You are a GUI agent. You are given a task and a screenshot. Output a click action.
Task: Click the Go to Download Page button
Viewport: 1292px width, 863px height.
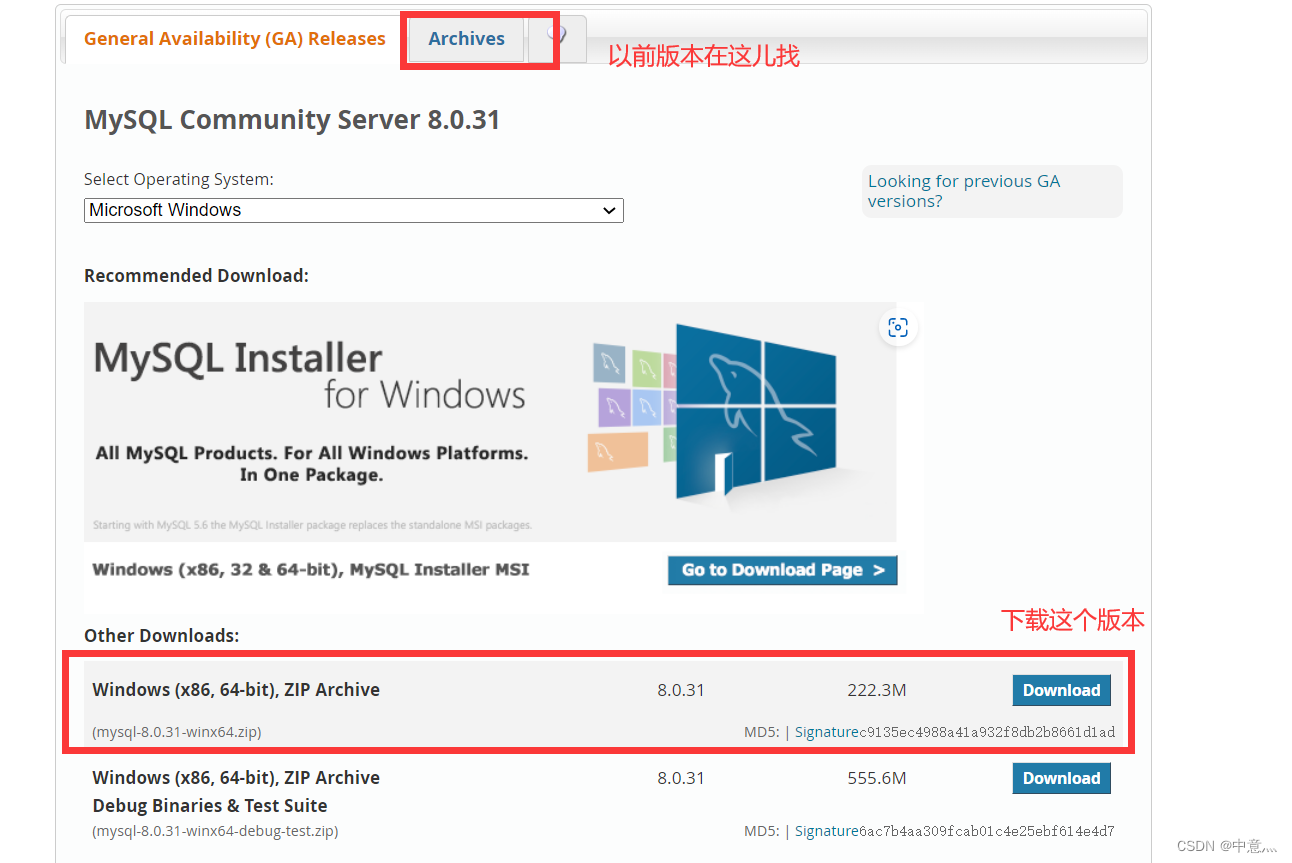coord(783,570)
